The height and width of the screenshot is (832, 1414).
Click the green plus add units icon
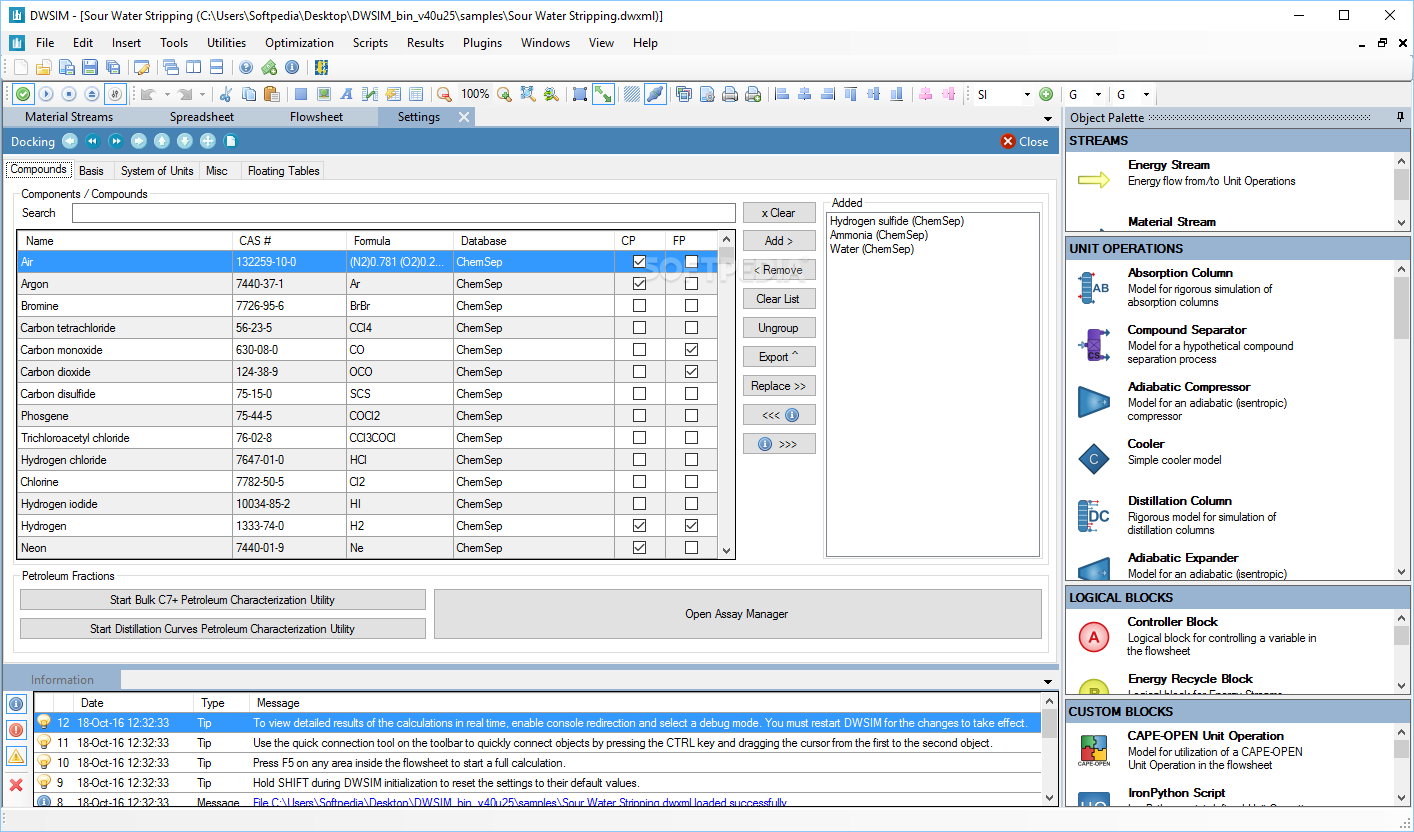[1046, 94]
